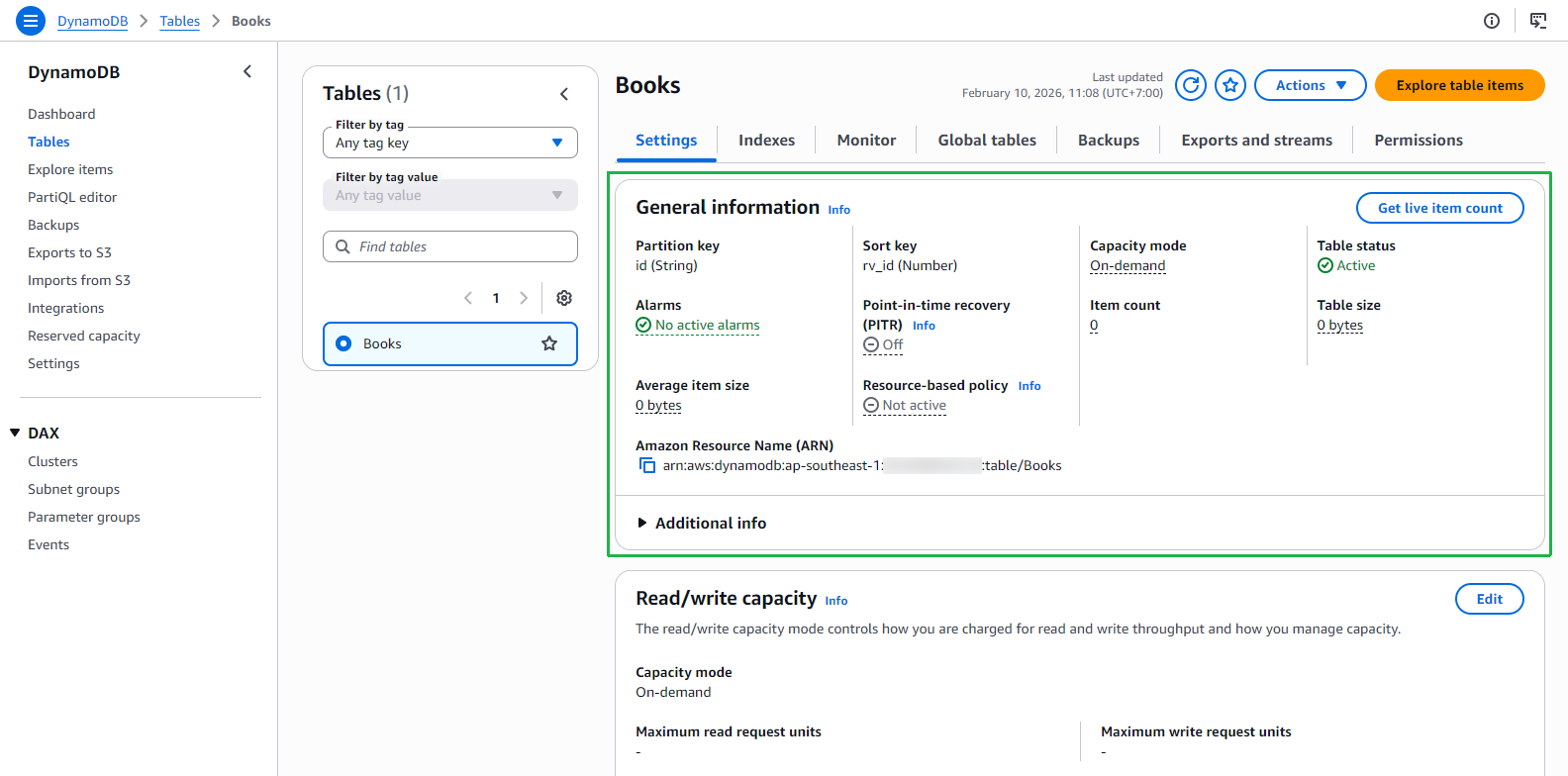This screenshot has width=1568, height=776.
Task: Open Exports to S3 page
Action: tap(69, 252)
